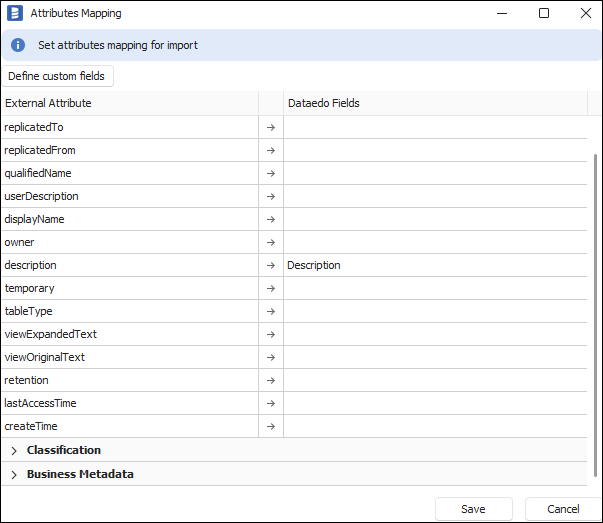Click the mapping arrow beside qualifiedName
This screenshot has height=523, width=603.
tap(270, 174)
